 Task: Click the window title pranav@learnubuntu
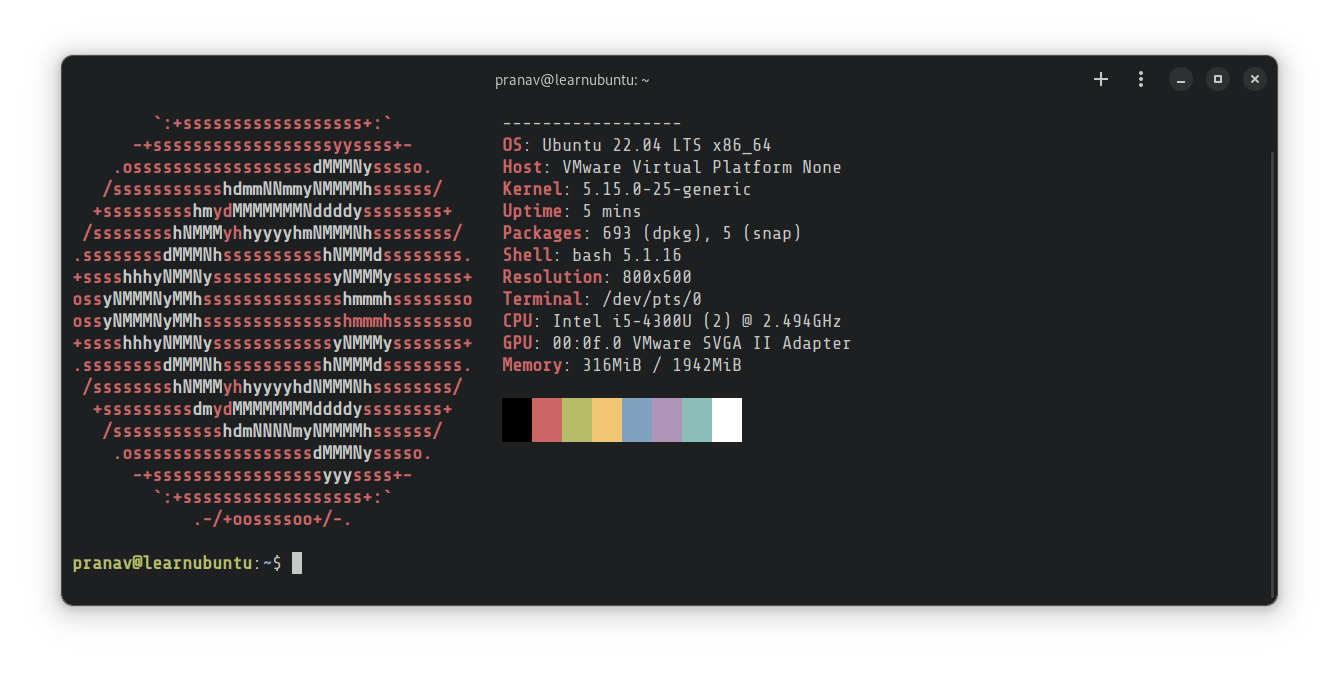click(x=572, y=80)
